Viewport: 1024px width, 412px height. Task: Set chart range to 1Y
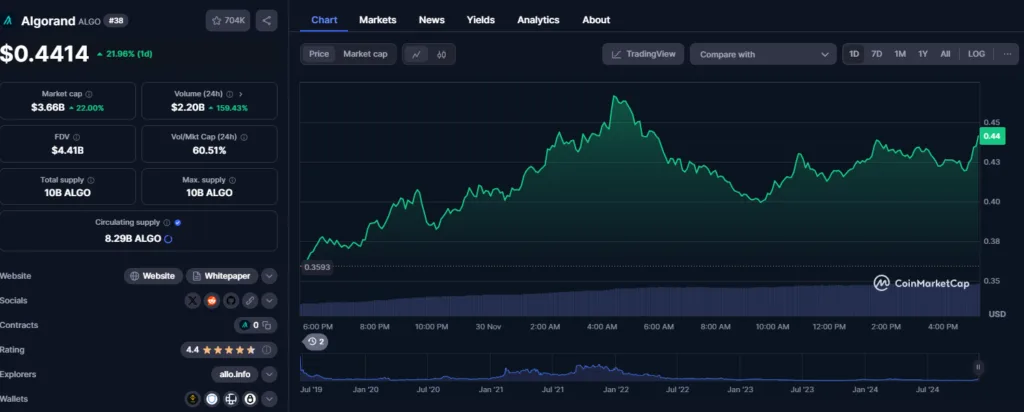[x=923, y=54]
